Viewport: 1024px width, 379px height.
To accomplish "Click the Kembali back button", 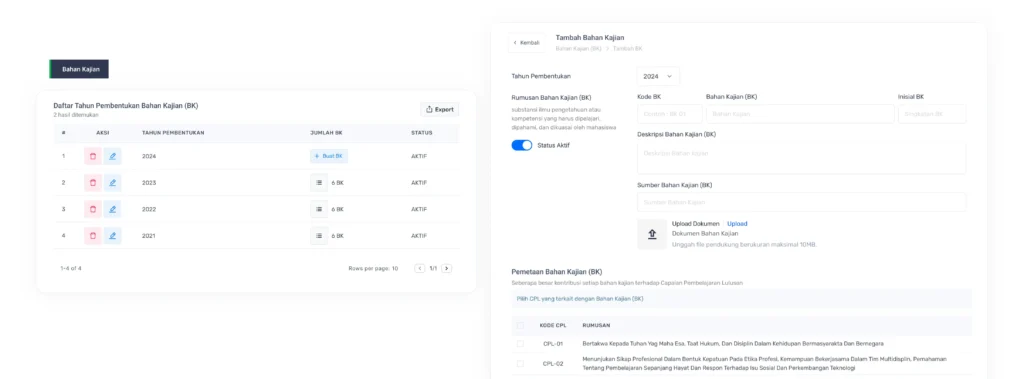I will [526, 42].
